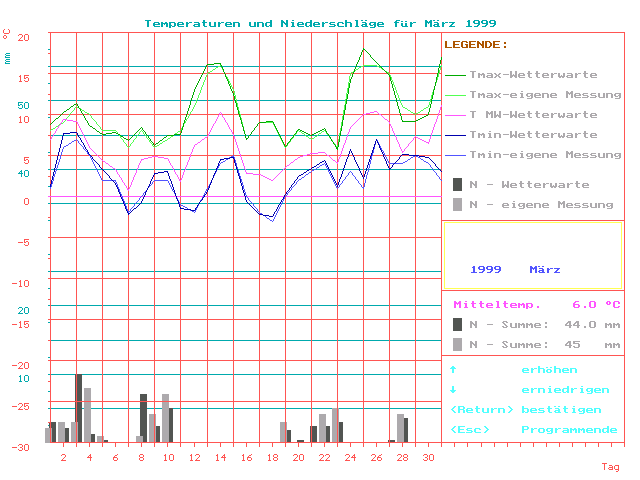The width and height of the screenshot is (640, 480).
Task: Click the LEGENDE heading
Action: pos(476,45)
